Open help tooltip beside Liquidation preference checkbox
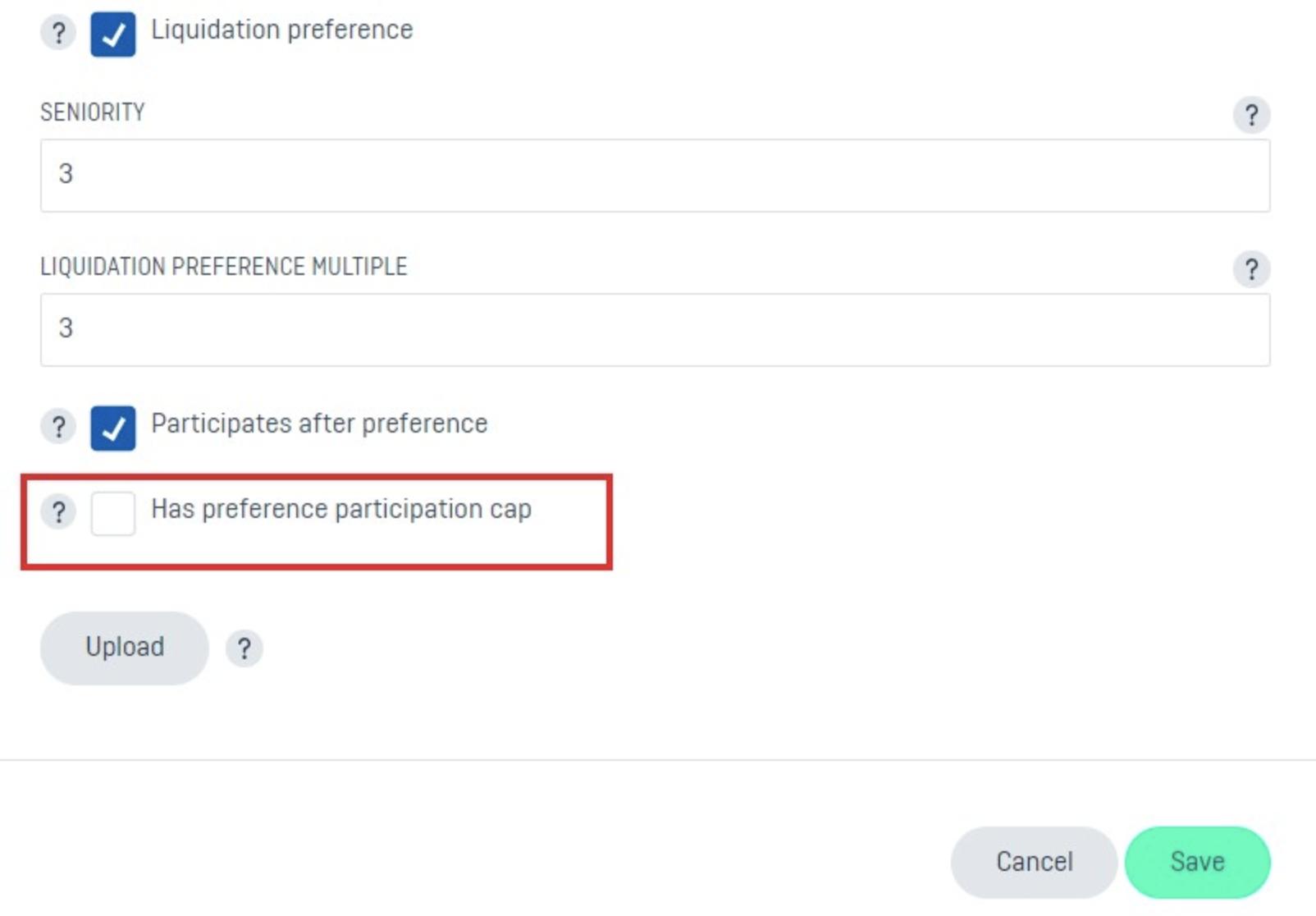1316x916 pixels. (x=58, y=34)
